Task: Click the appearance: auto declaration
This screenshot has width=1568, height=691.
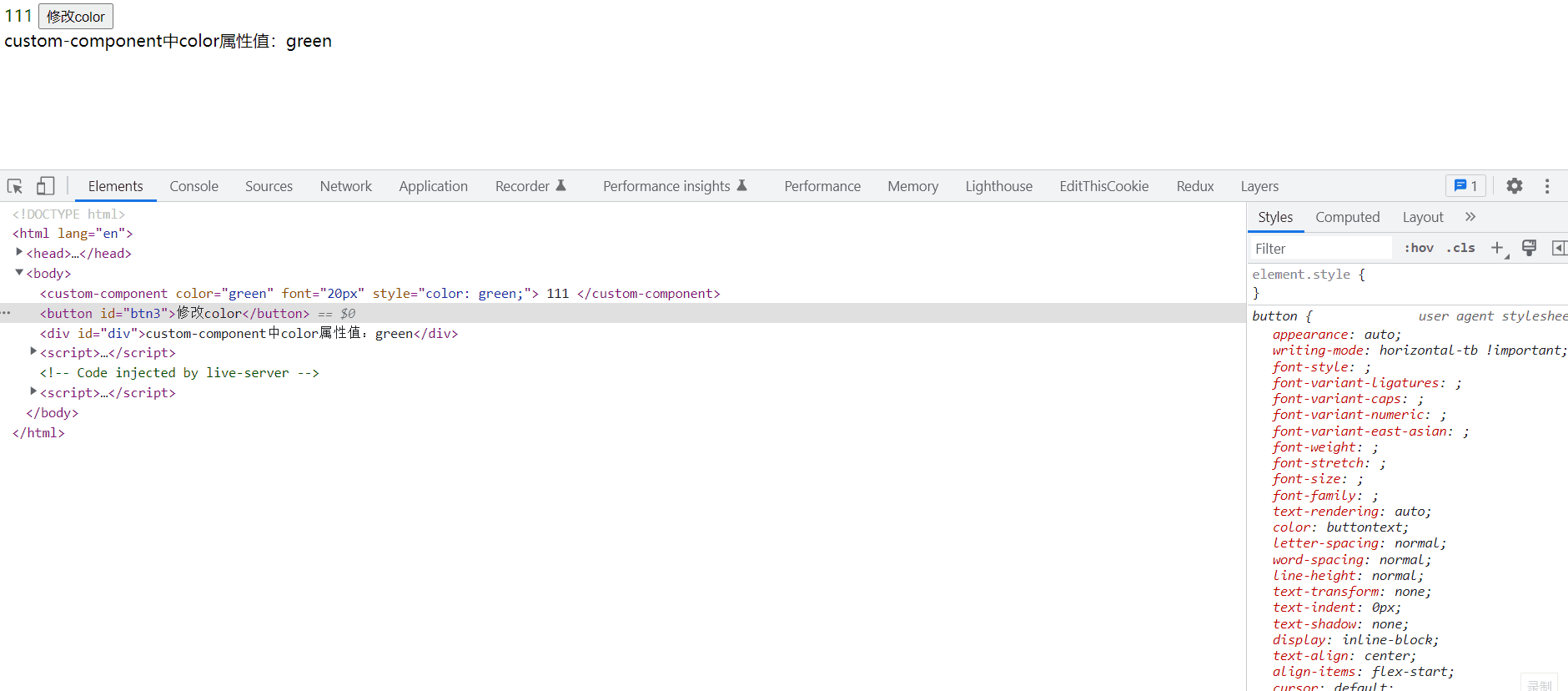Action: click(x=1337, y=334)
